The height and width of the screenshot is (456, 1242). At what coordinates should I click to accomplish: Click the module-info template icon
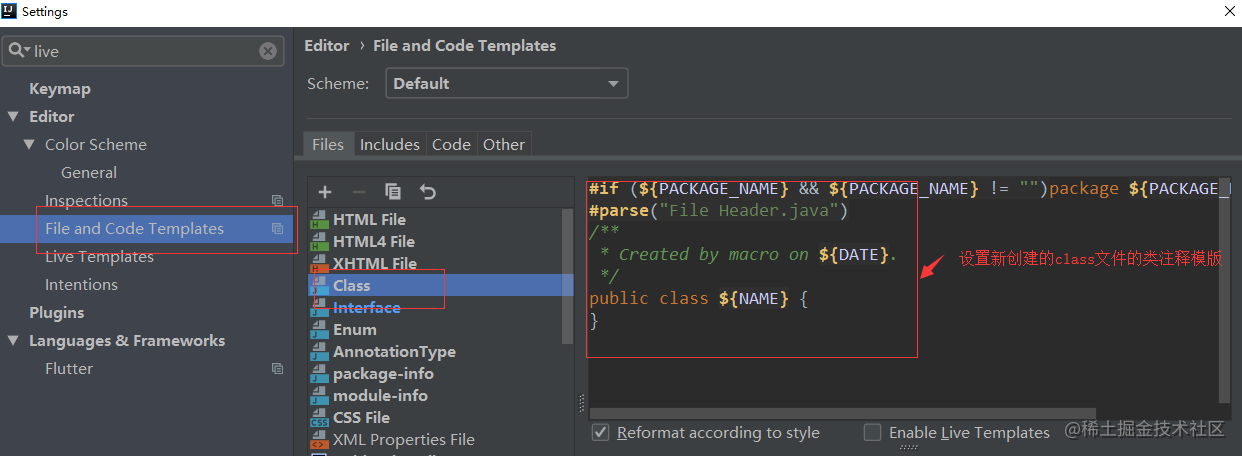point(320,396)
